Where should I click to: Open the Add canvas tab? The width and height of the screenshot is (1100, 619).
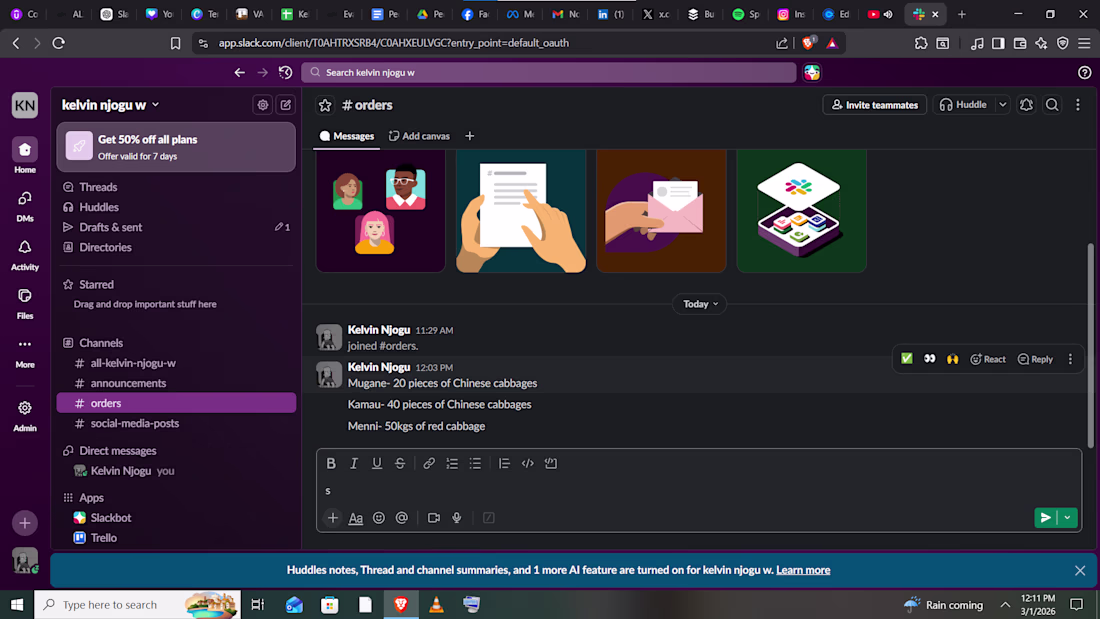point(420,136)
